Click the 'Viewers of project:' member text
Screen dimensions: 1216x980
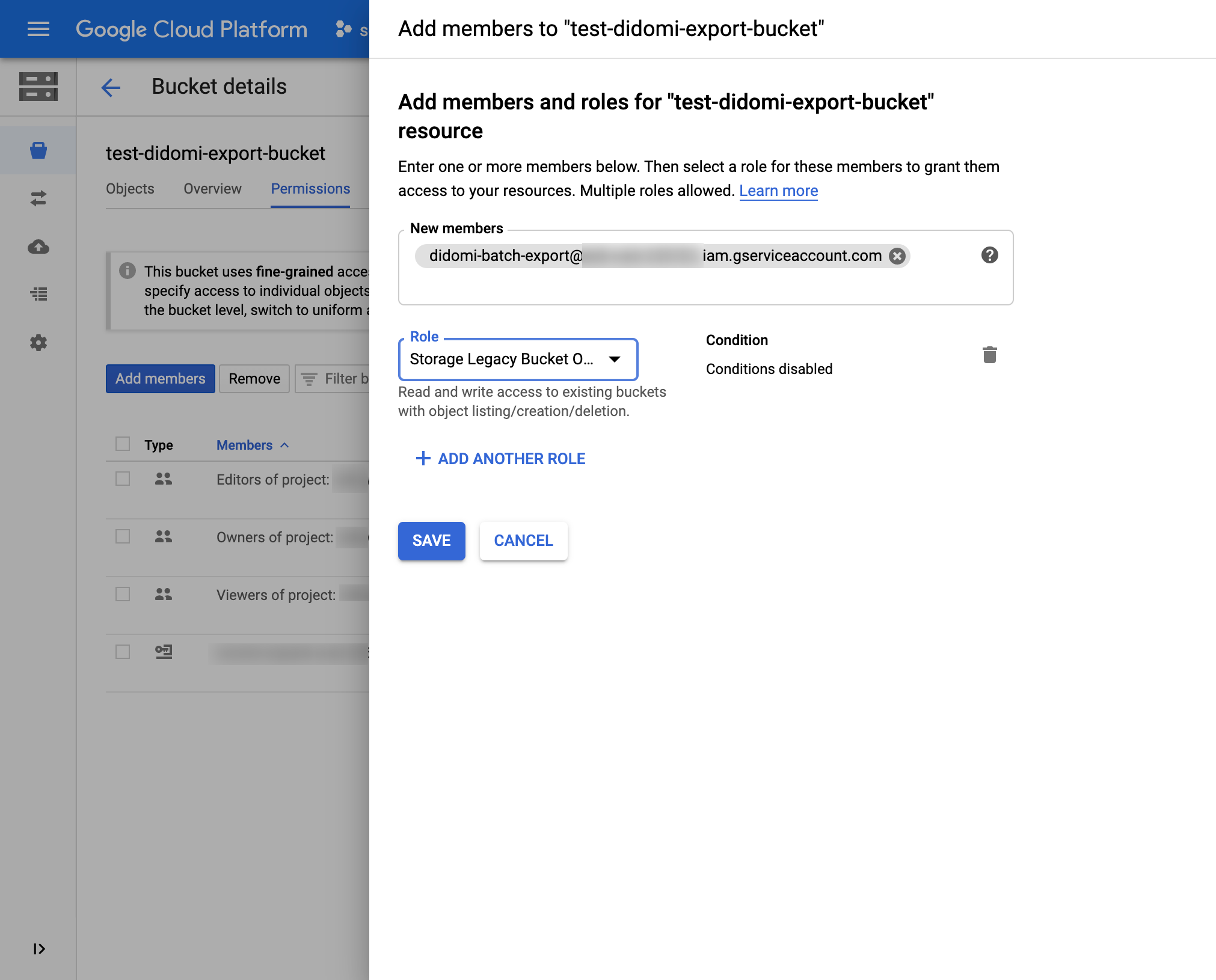click(x=276, y=595)
